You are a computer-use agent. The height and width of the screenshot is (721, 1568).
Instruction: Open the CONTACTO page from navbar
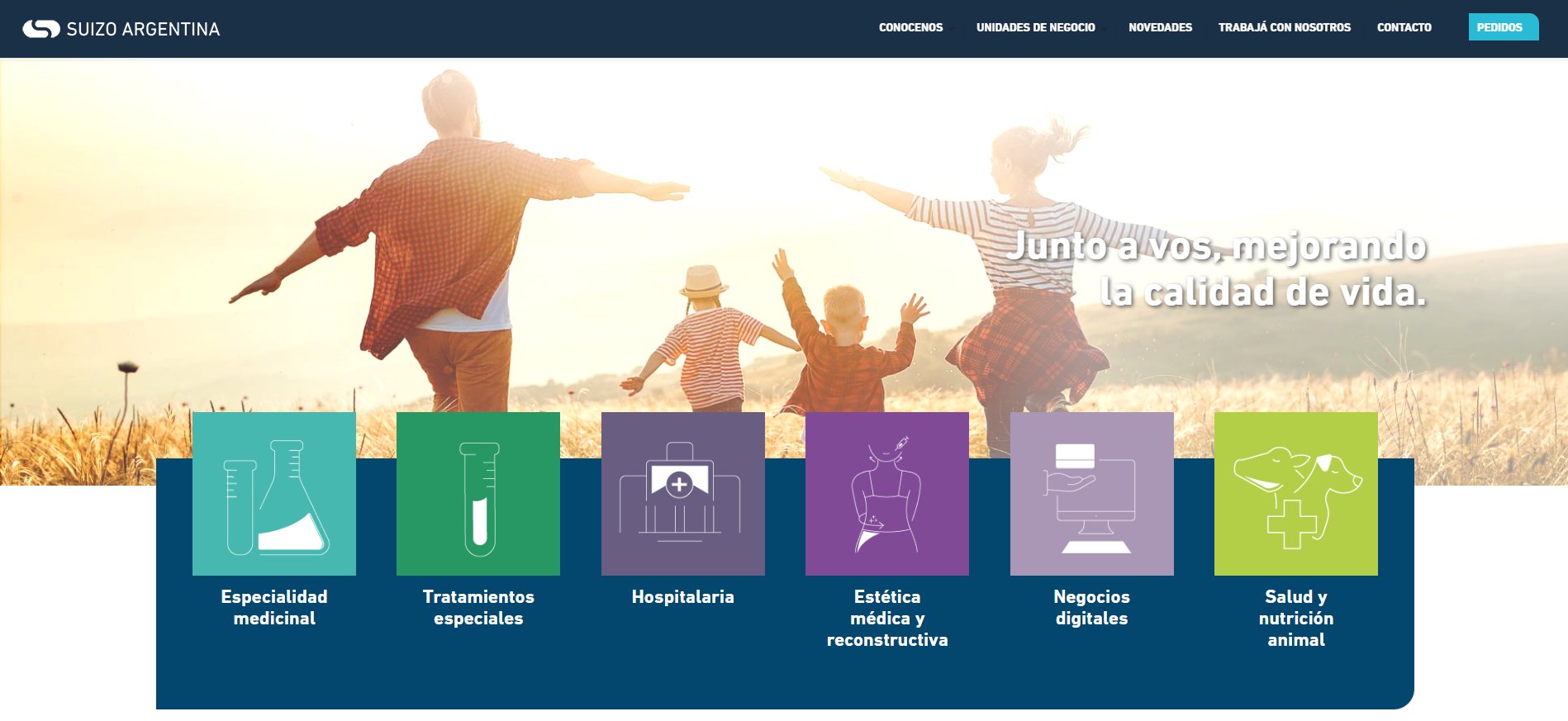(1404, 27)
